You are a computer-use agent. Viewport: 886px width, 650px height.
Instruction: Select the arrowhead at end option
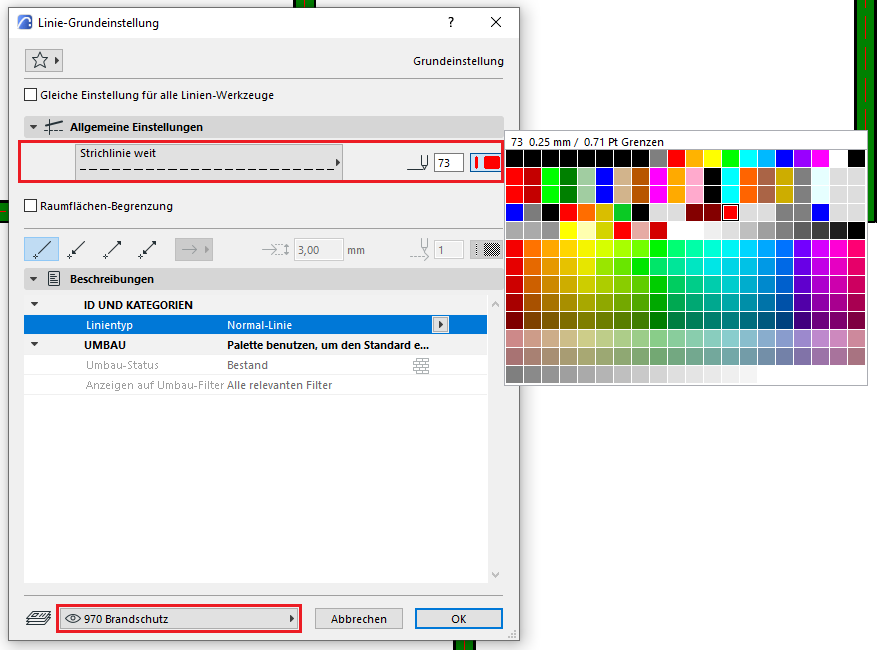click(111, 250)
